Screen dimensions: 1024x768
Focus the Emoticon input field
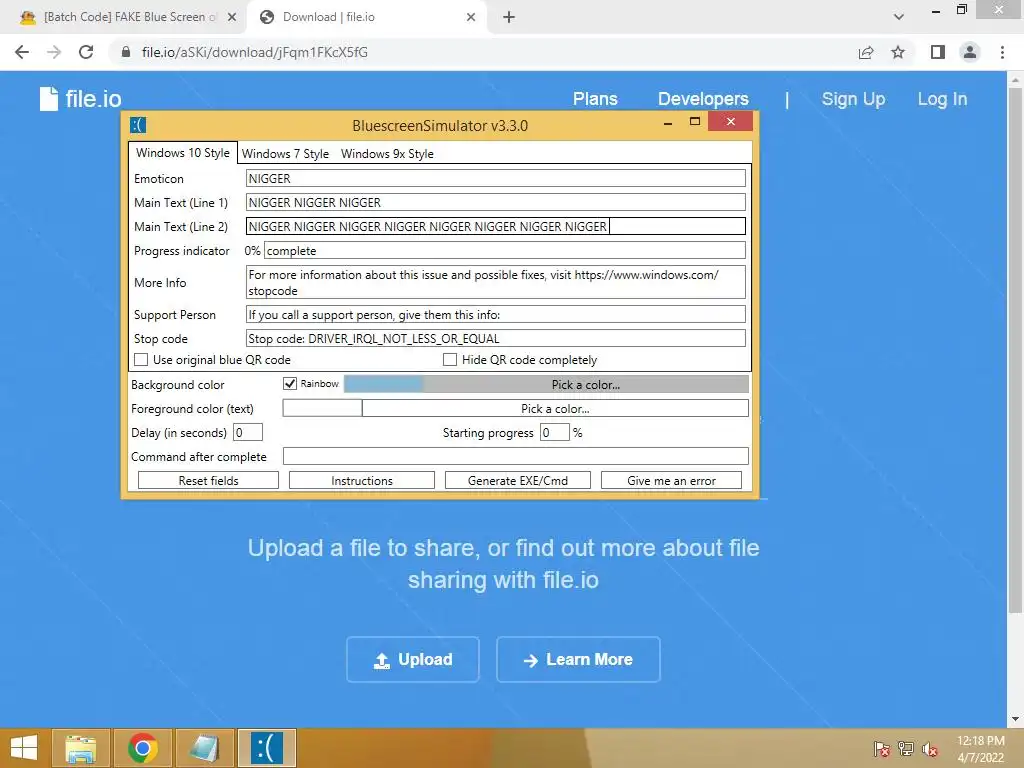(496, 178)
